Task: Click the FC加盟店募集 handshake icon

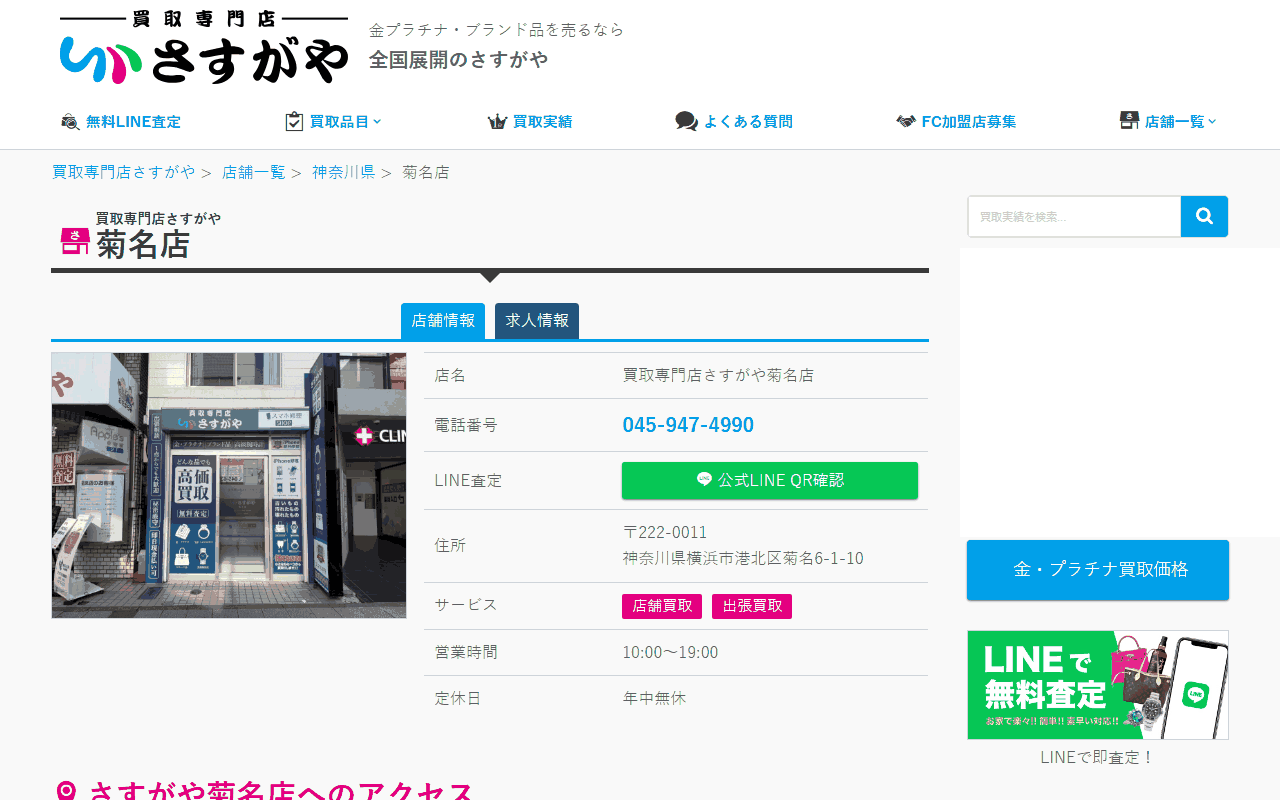Action: click(x=906, y=122)
